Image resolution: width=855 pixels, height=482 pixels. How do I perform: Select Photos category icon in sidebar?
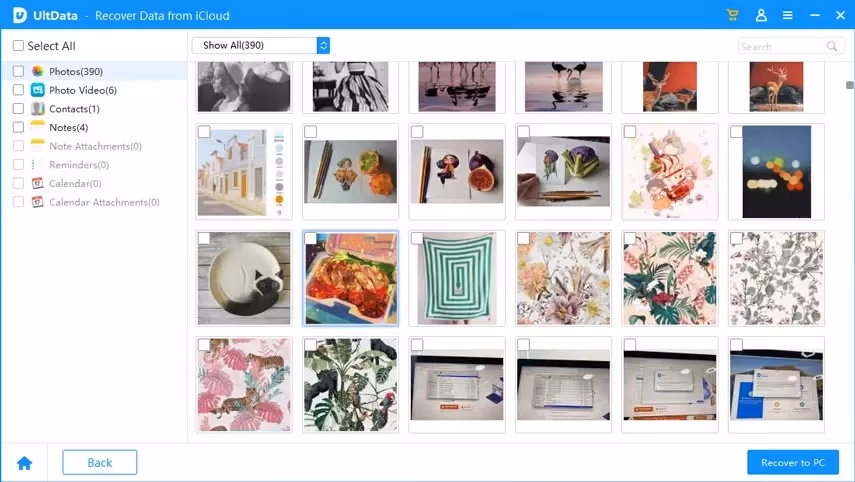[38, 72]
